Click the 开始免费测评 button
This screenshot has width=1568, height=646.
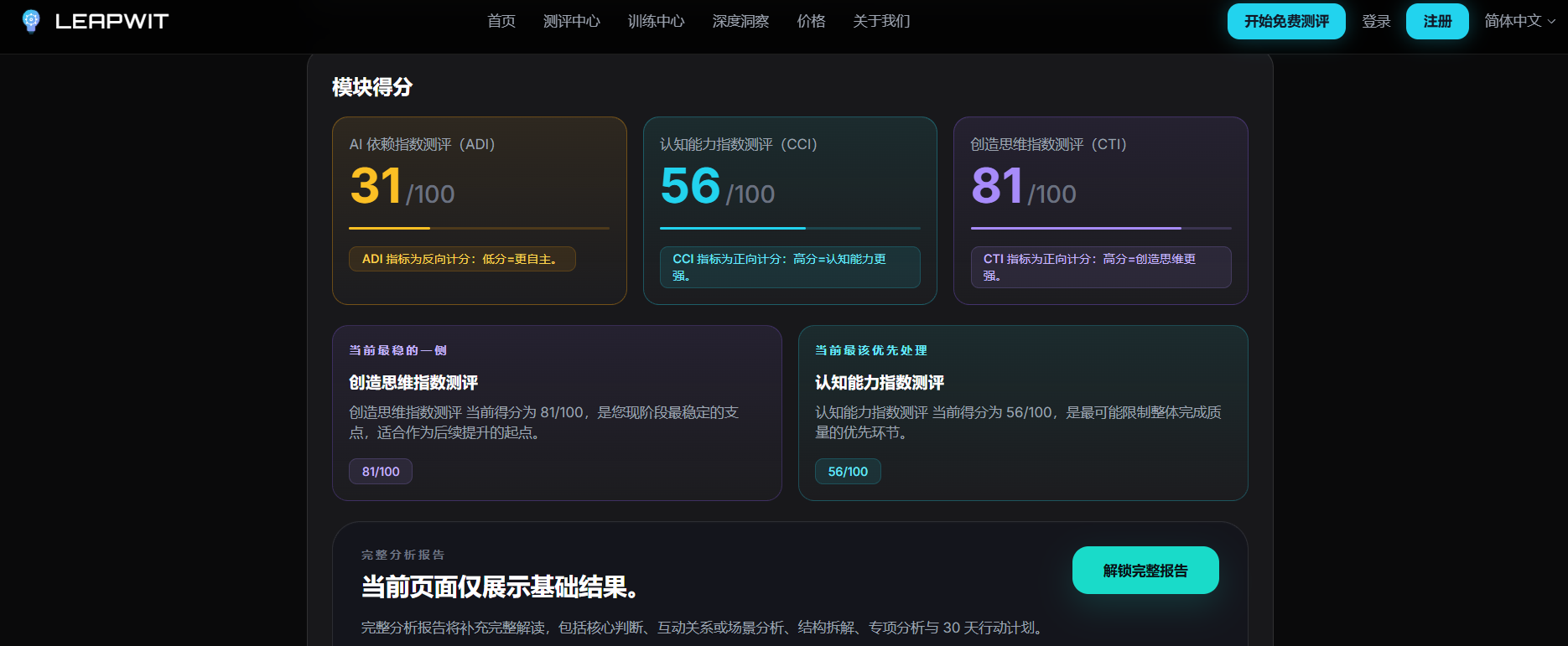(x=1286, y=21)
